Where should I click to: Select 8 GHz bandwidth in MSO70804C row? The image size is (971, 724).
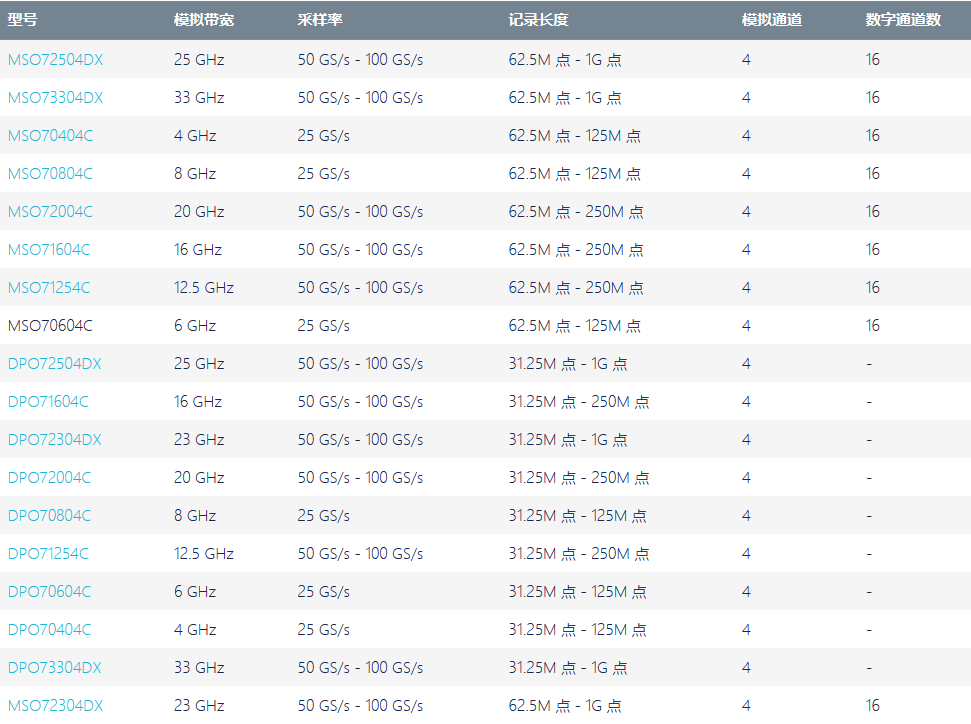[195, 173]
